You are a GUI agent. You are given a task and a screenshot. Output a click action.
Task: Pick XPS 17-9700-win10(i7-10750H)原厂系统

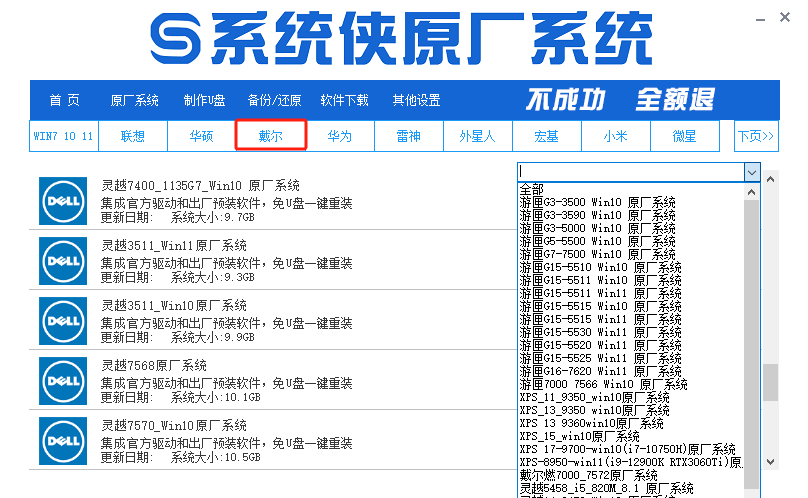coord(631,450)
